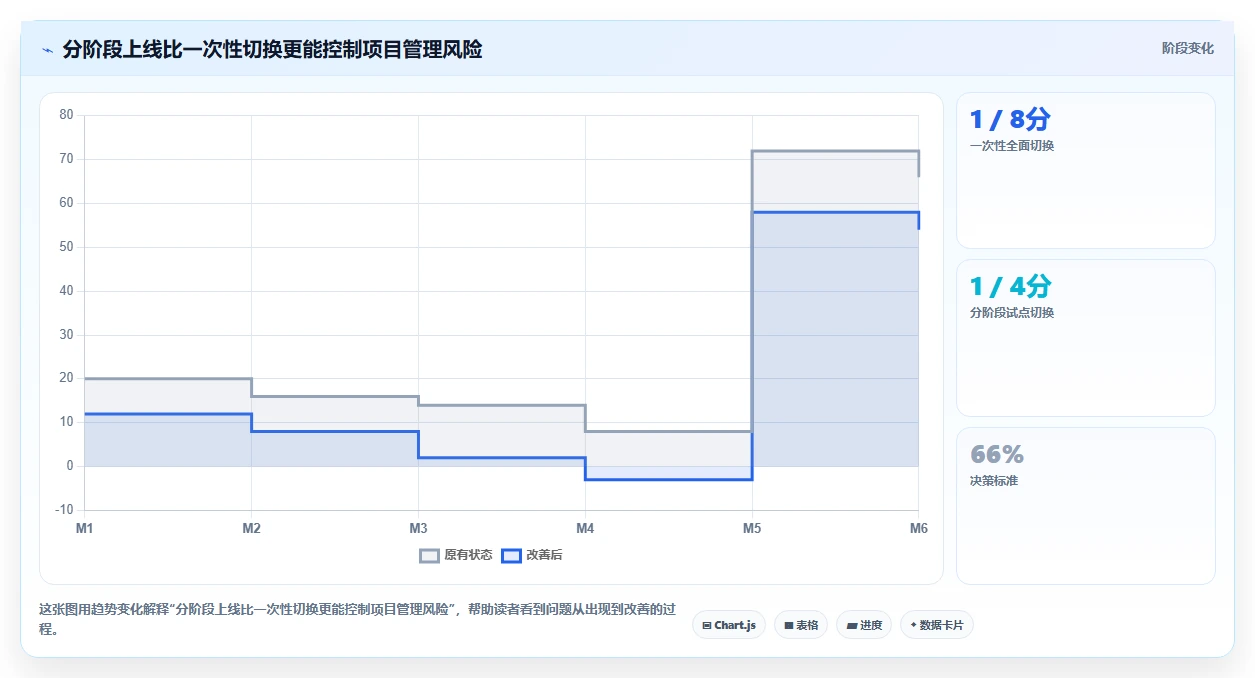The width and height of the screenshot is (1255, 678).
Task: Click the M5 x-axis label
Action: coord(752,528)
